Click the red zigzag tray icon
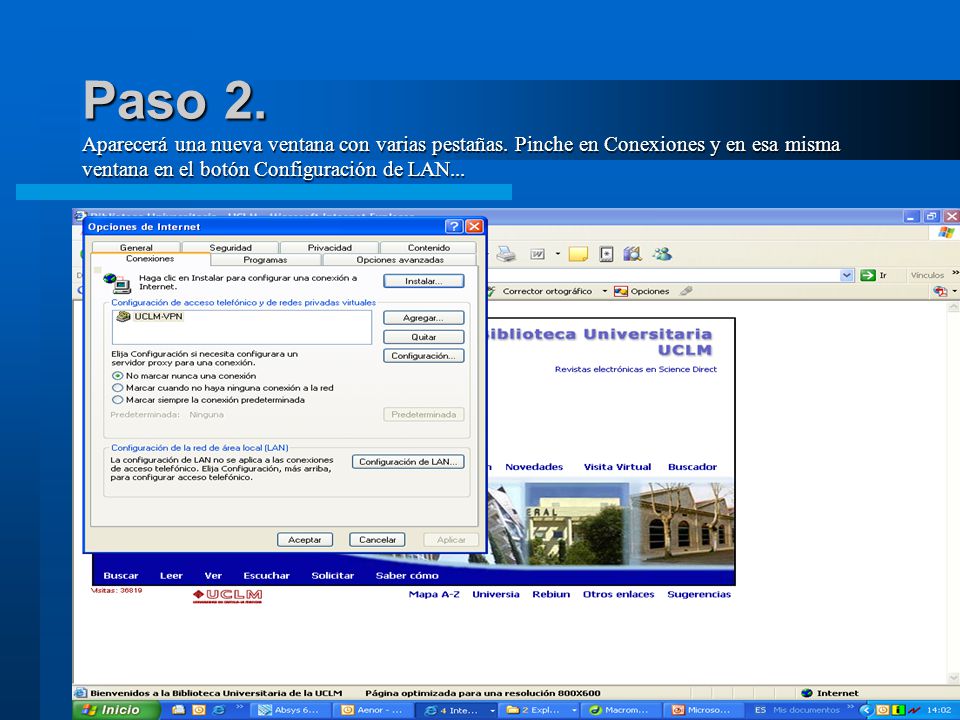The width and height of the screenshot is (960, 720). 914,710
